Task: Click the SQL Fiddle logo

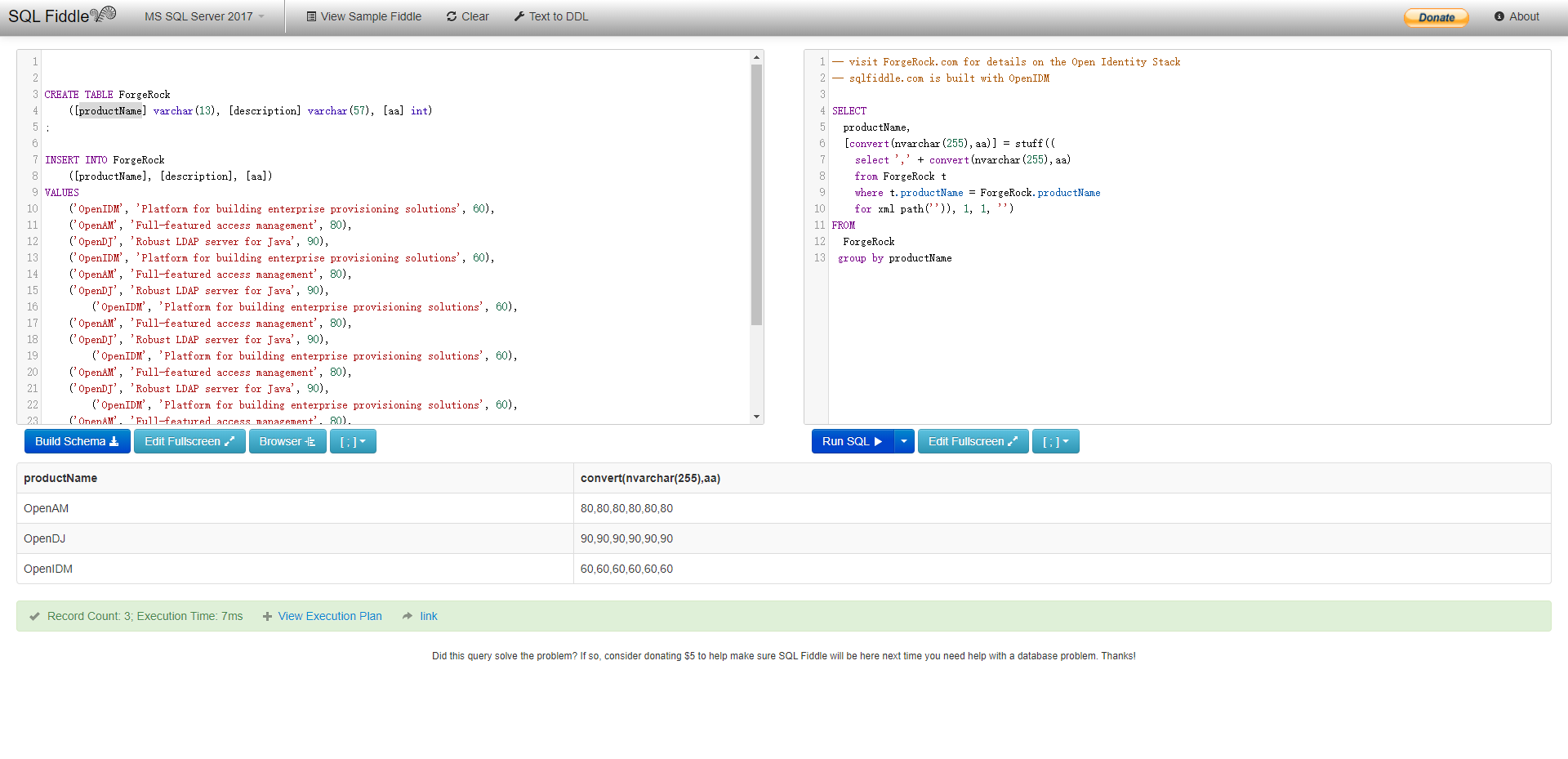Action: click(x=62, y=16)
